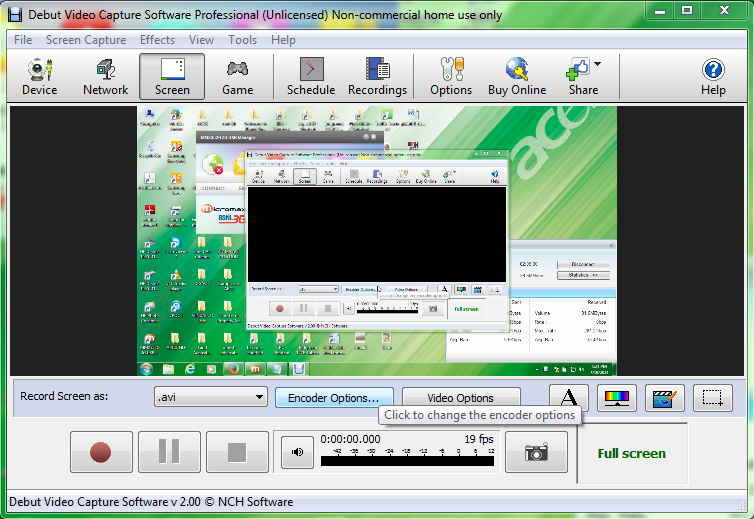Image resolution: width=754 pixels, height=519 pixels.
Task: Open the View menu
Action: click(x=201, y=40)
